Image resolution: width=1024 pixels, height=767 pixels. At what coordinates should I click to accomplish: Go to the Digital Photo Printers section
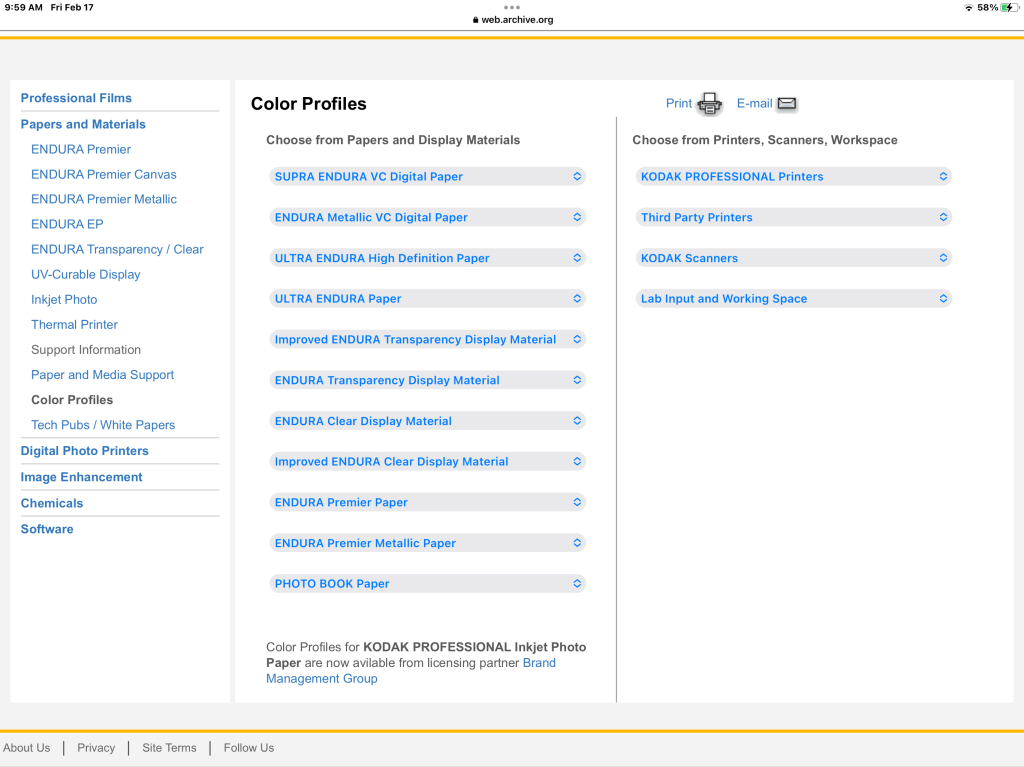pyautogui.click(x=84, y=451)
